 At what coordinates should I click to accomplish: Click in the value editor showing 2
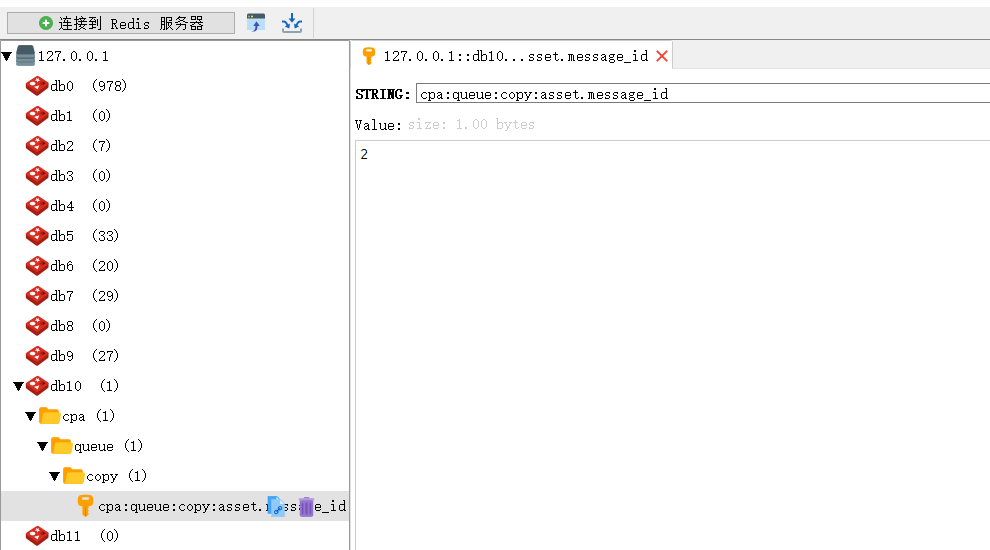click(672, 345)
